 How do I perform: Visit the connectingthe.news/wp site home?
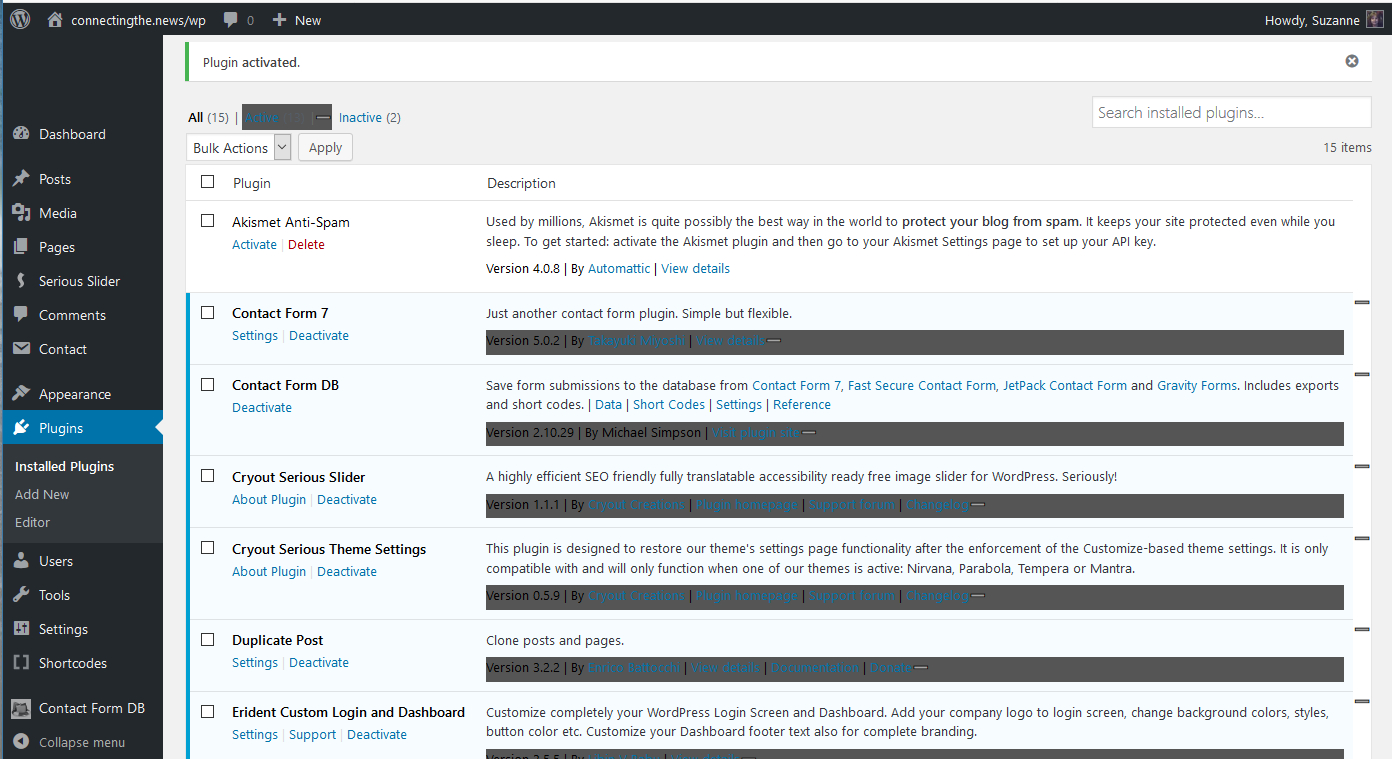point(127,20)
